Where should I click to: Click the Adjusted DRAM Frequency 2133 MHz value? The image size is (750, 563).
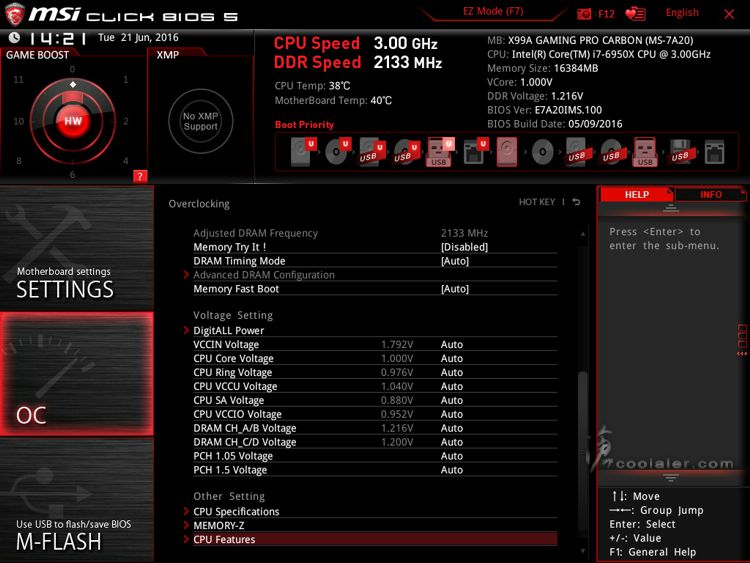[x=464, y=233]
